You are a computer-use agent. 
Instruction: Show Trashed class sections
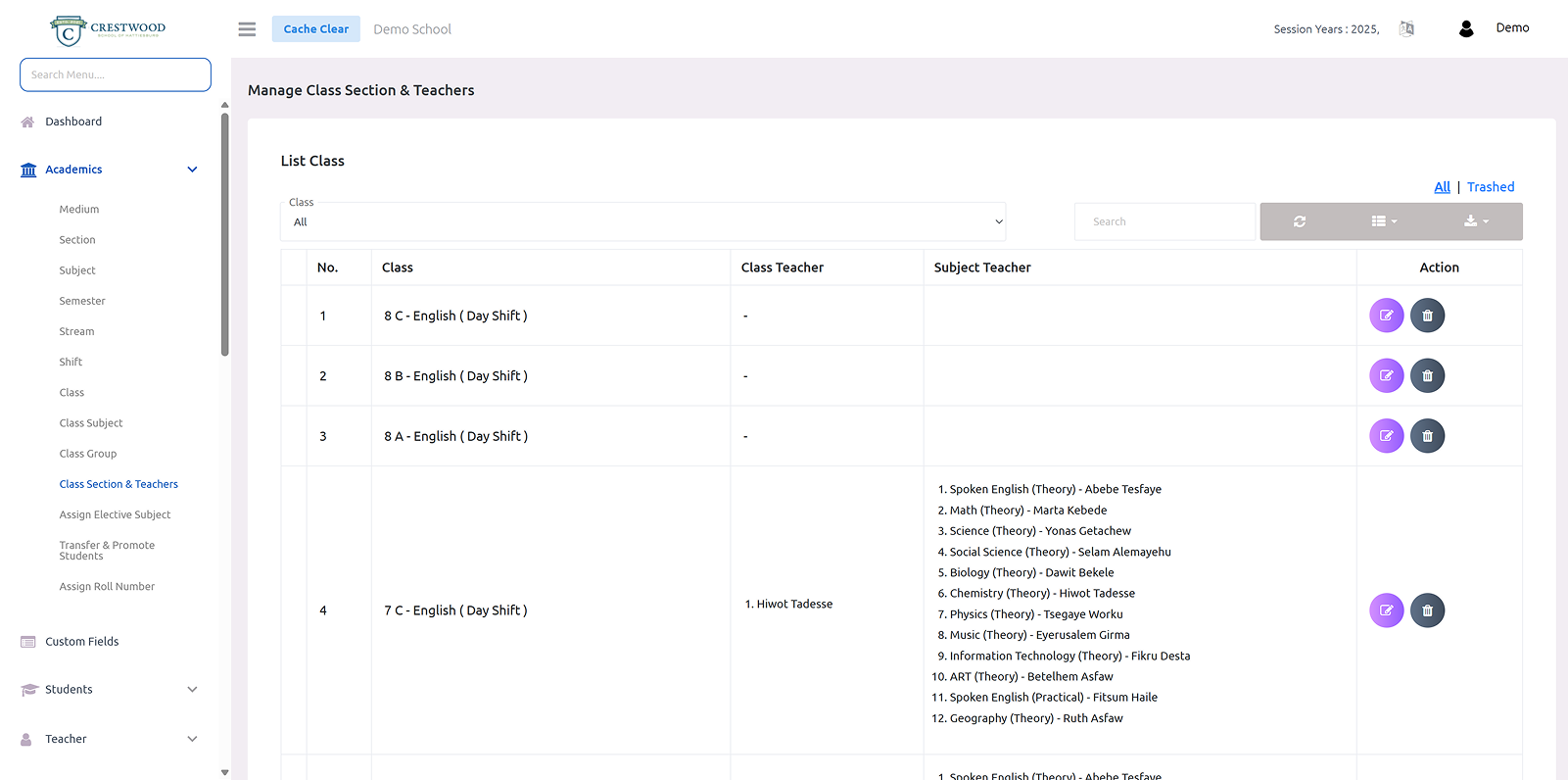click(1490, 187)
